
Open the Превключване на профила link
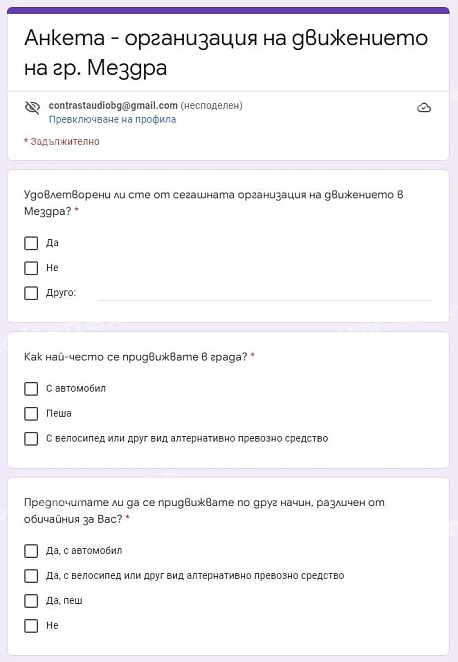coord(112,119)
